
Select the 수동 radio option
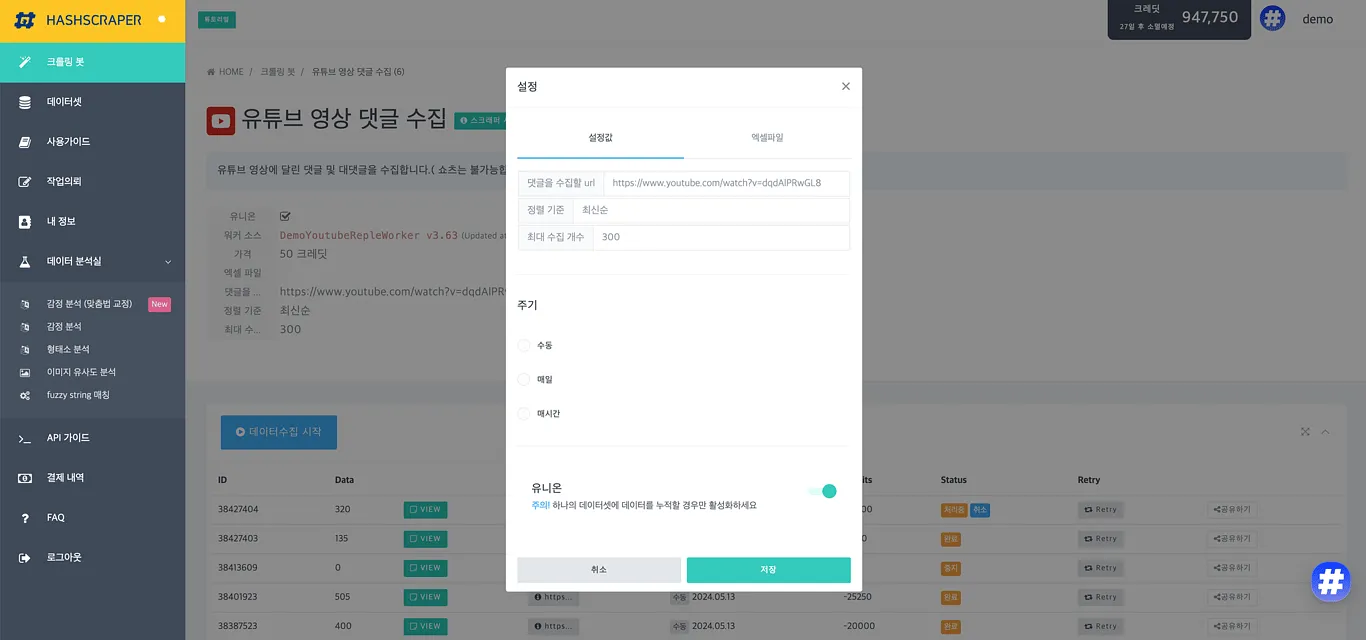(x=524, y=345)
